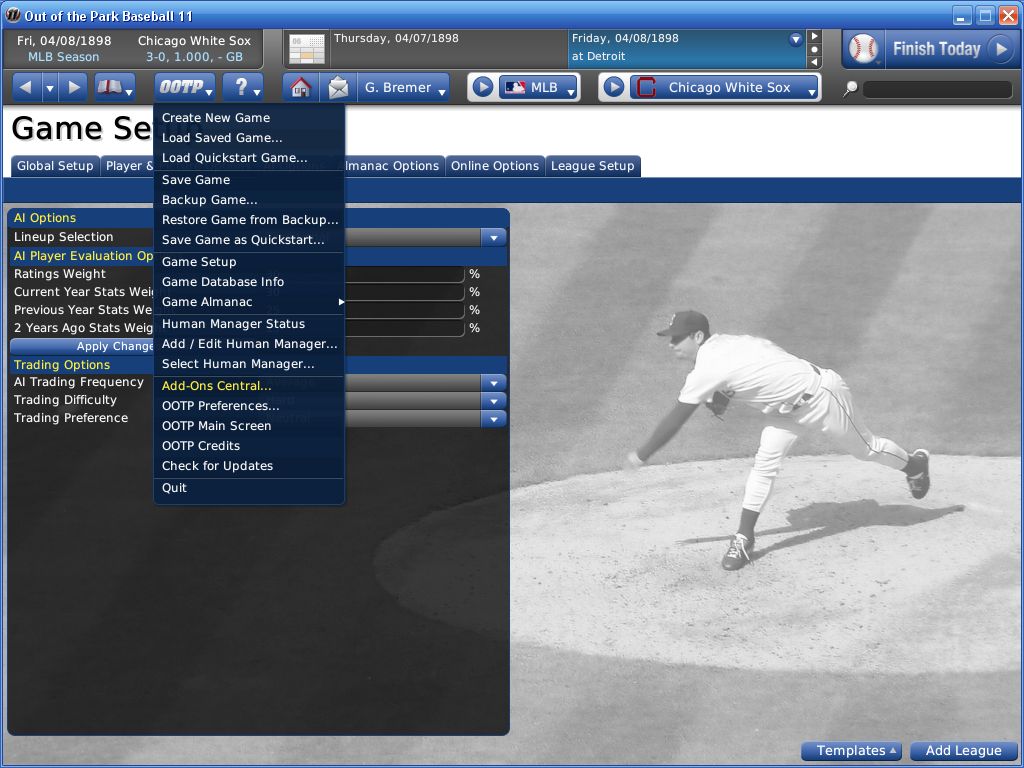The height and width of the screenshot is (768, 1024).
Task: Open the book manual icon menu
Action: (x=114, y=88)
